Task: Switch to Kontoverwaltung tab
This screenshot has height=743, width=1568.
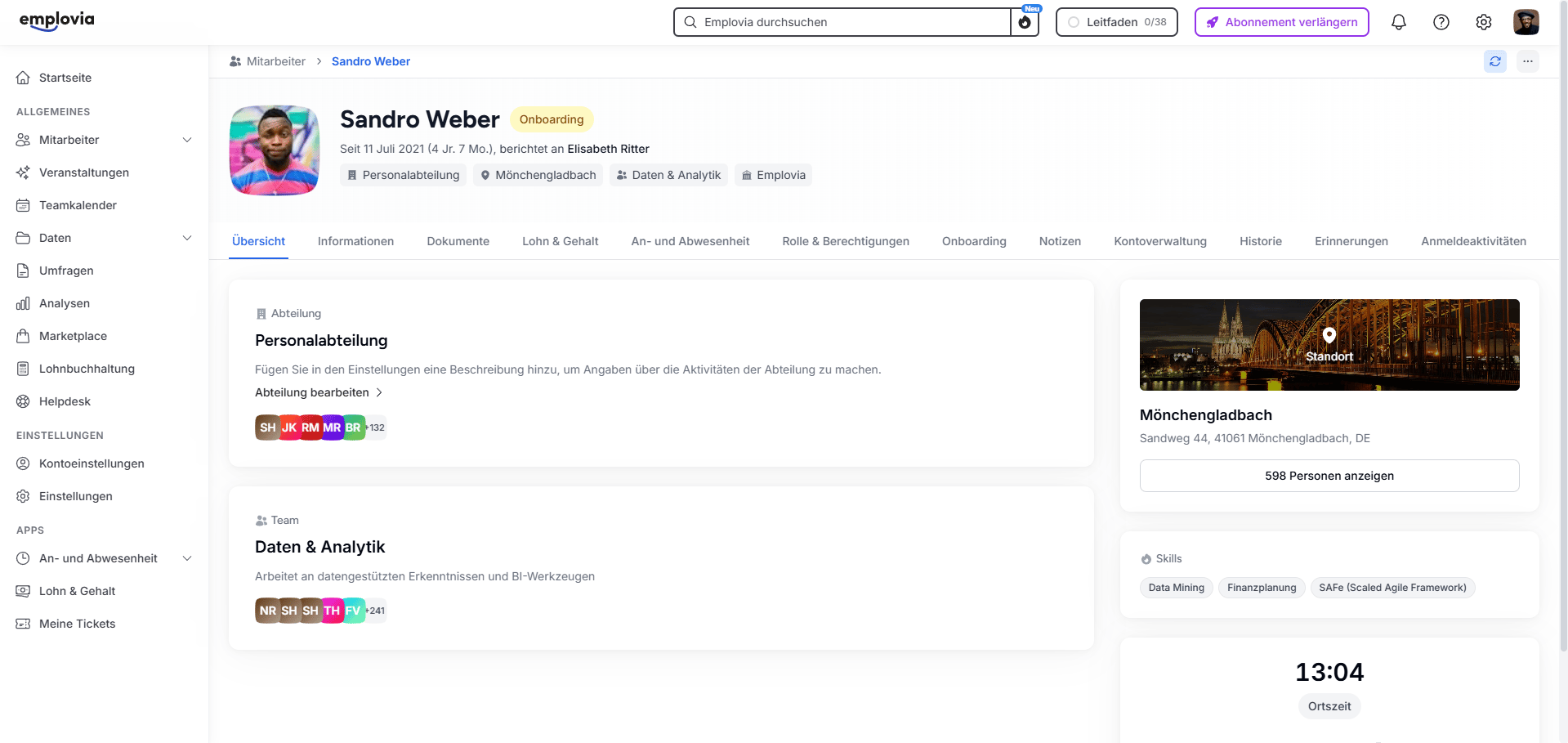Action: (x=1160, y=241)
